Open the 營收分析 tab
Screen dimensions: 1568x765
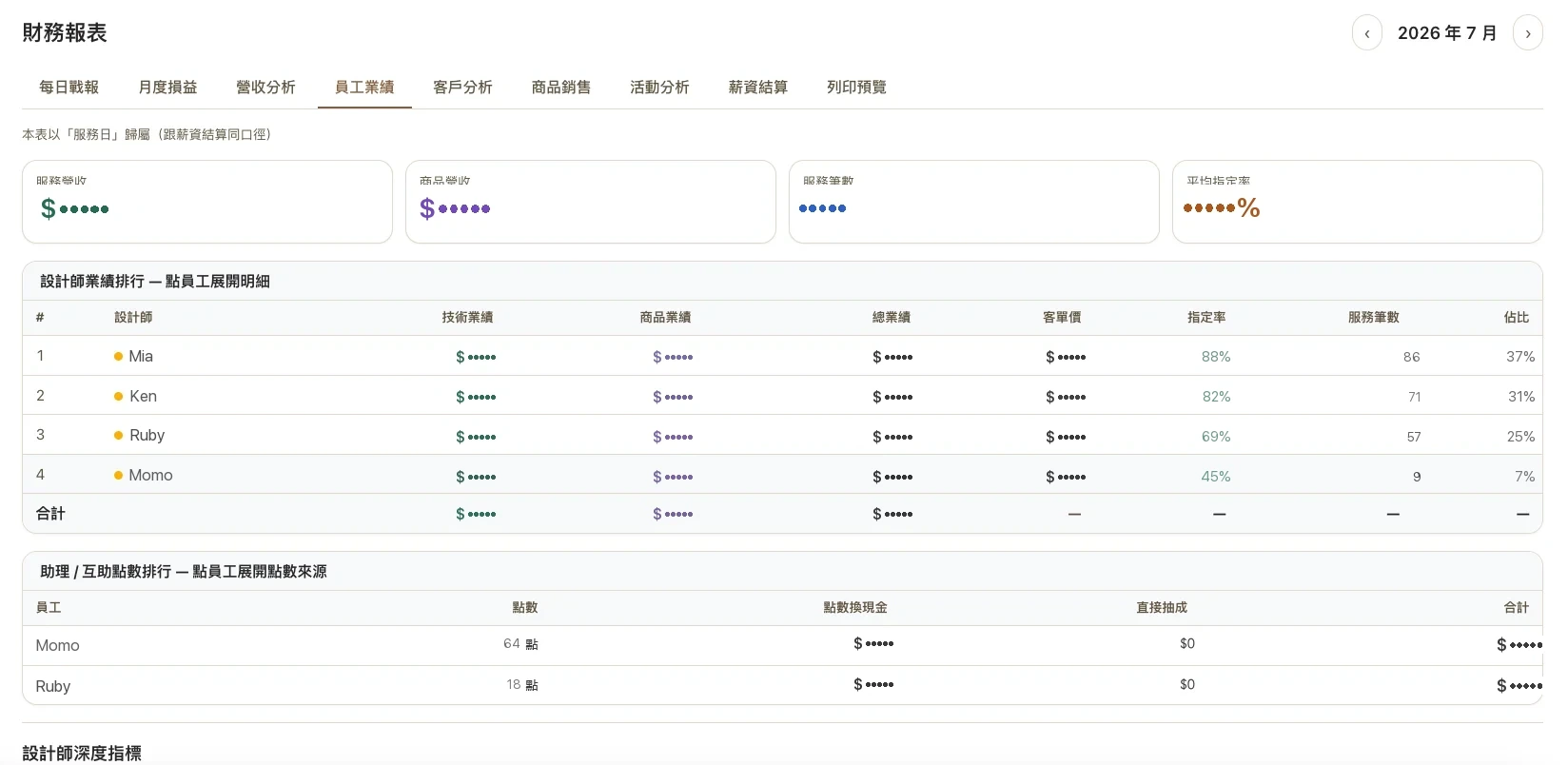265,88
